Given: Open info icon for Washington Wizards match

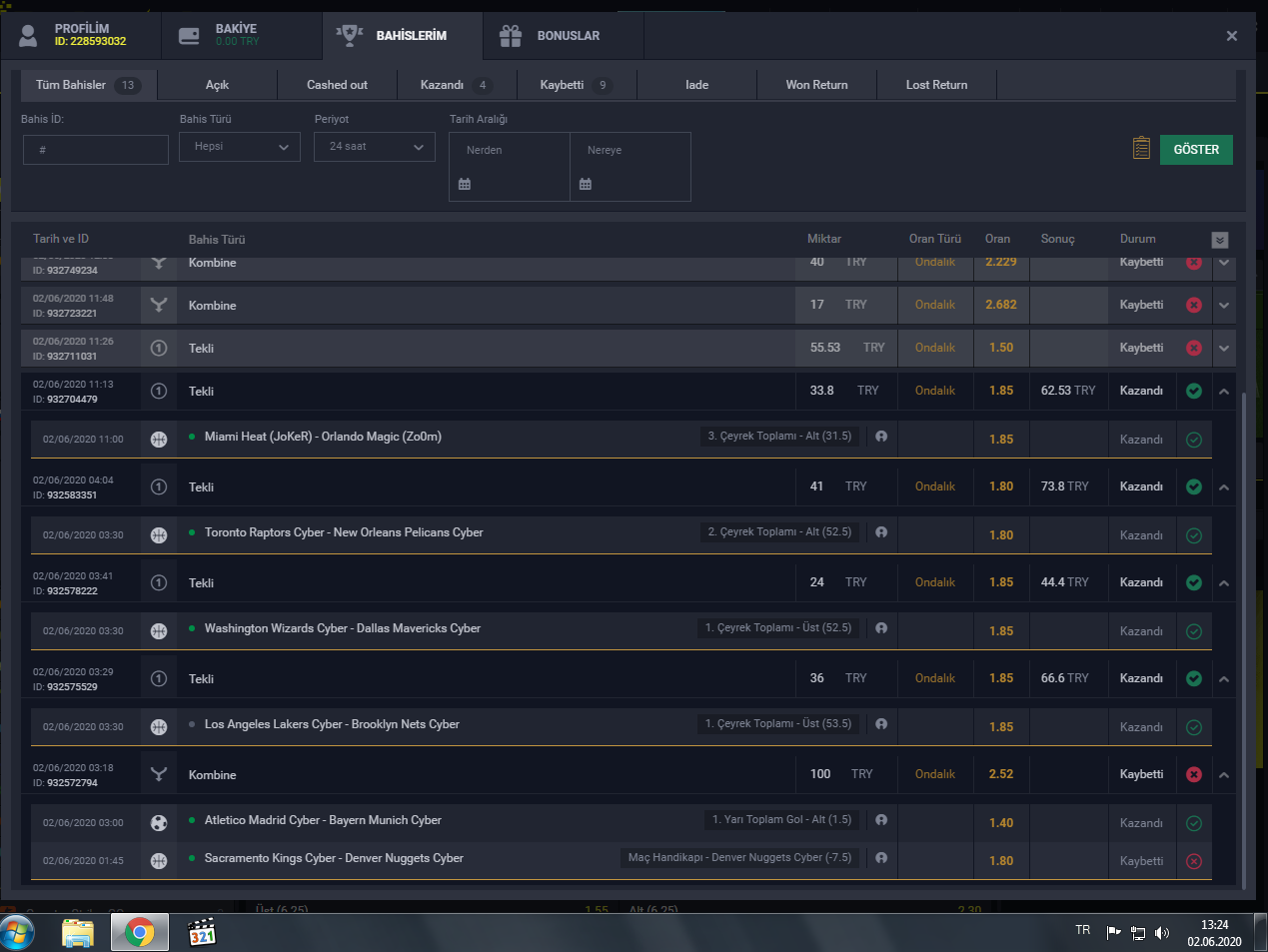Looking at the screenshot, I should point(881,628).
